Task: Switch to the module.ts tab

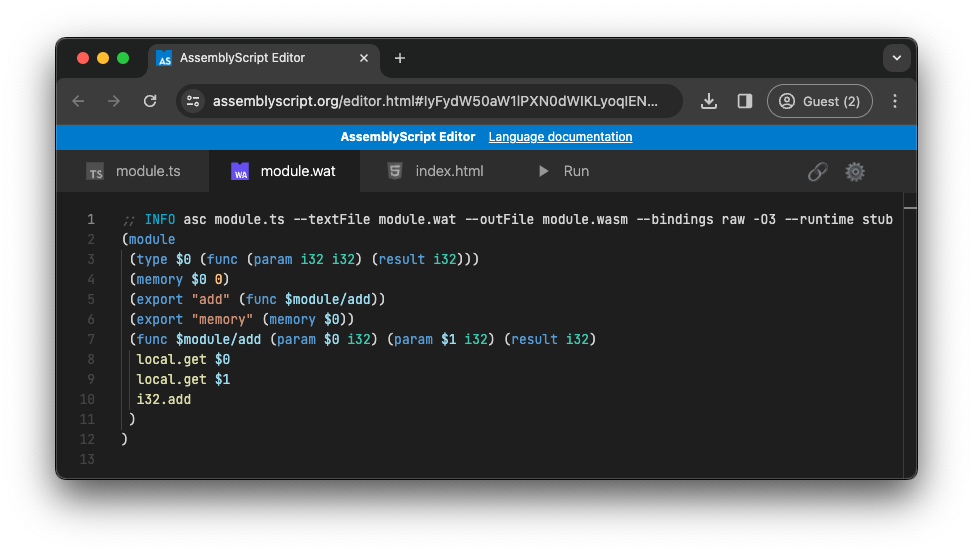Action: [133, 171]
